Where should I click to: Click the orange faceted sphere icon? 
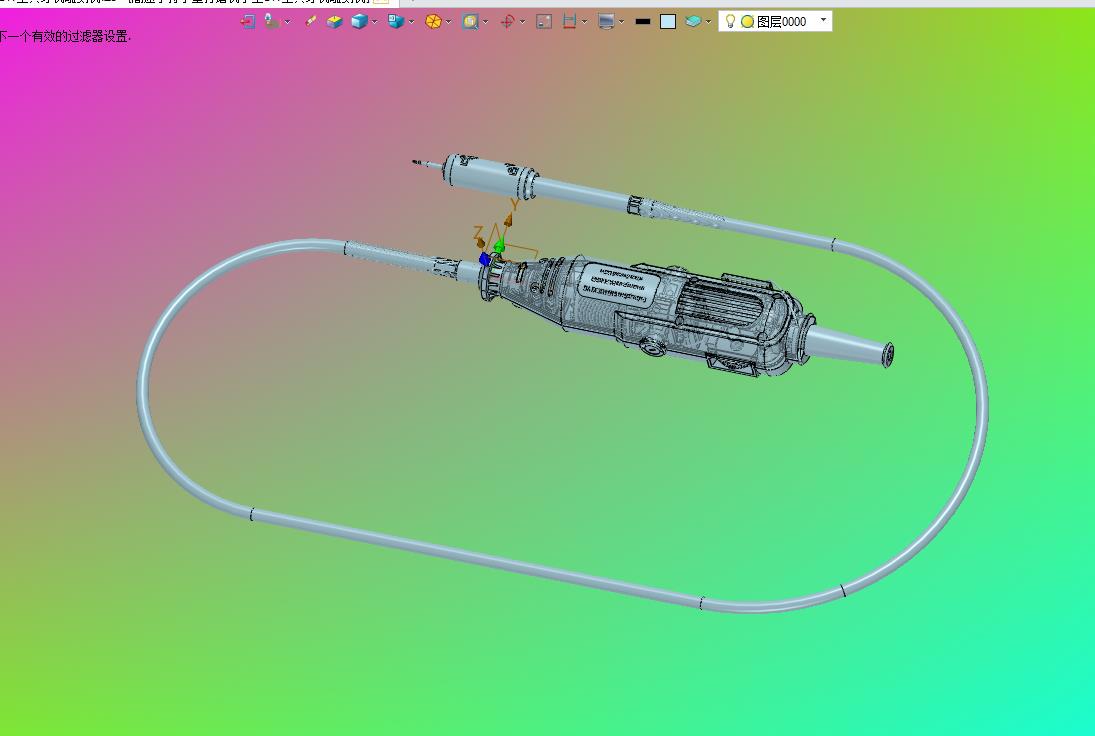coord(433,22)
